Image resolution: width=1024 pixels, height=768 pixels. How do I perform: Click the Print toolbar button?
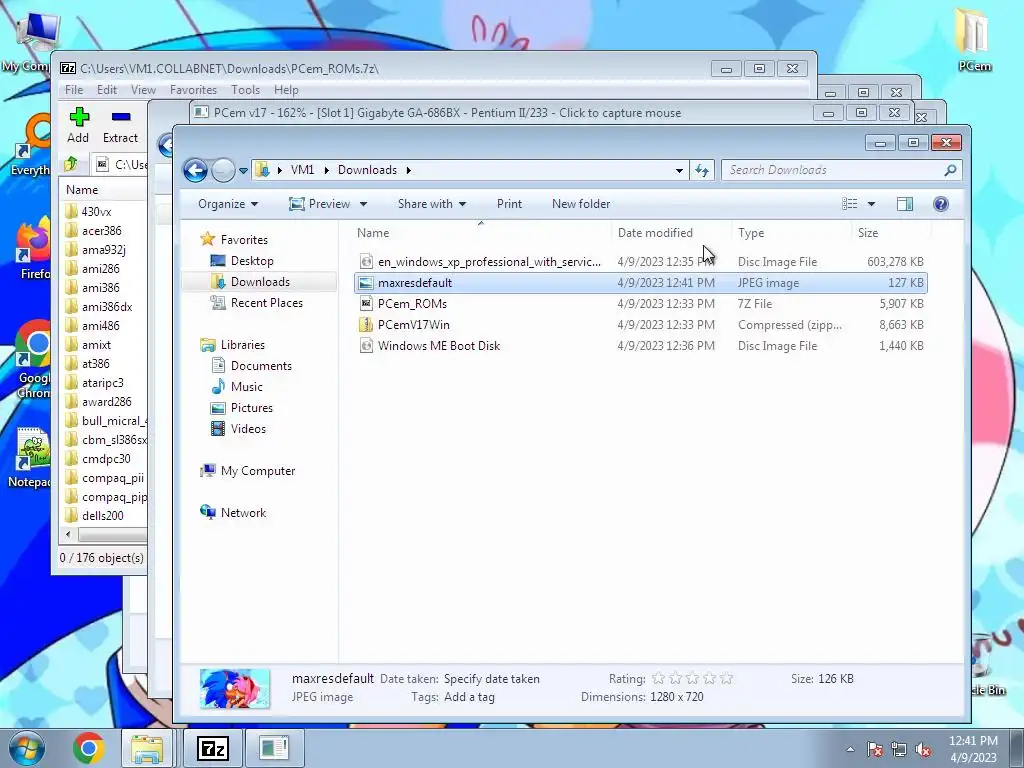point(509,204)
